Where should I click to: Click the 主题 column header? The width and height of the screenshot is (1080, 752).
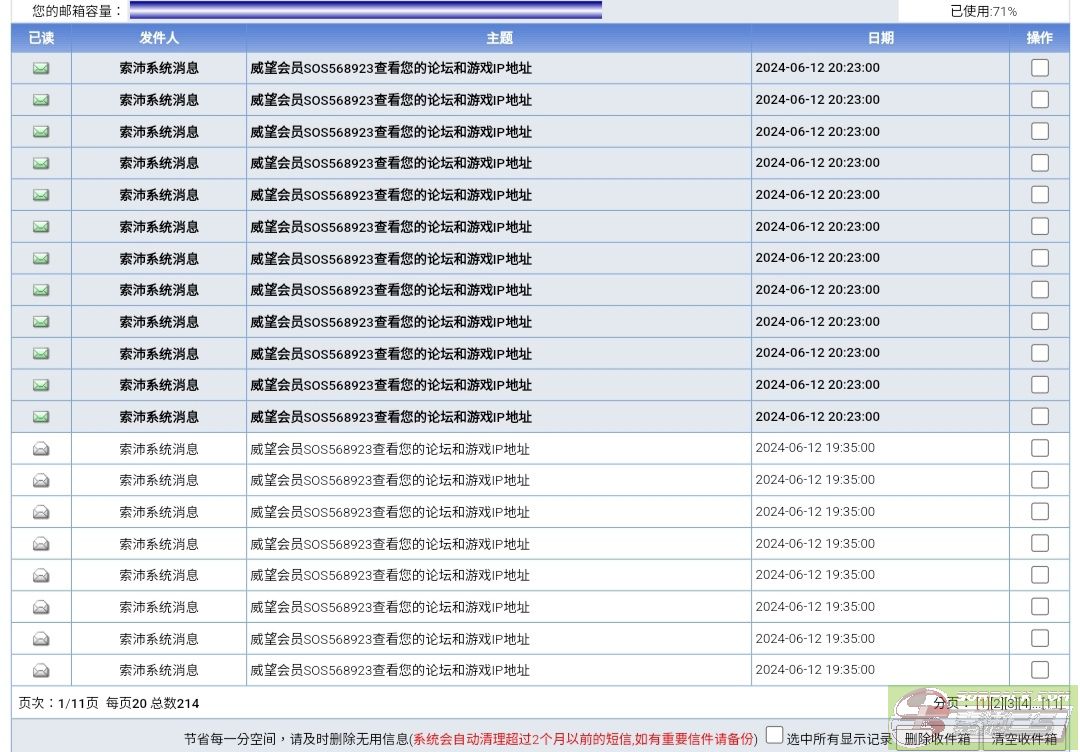point(499,38)
